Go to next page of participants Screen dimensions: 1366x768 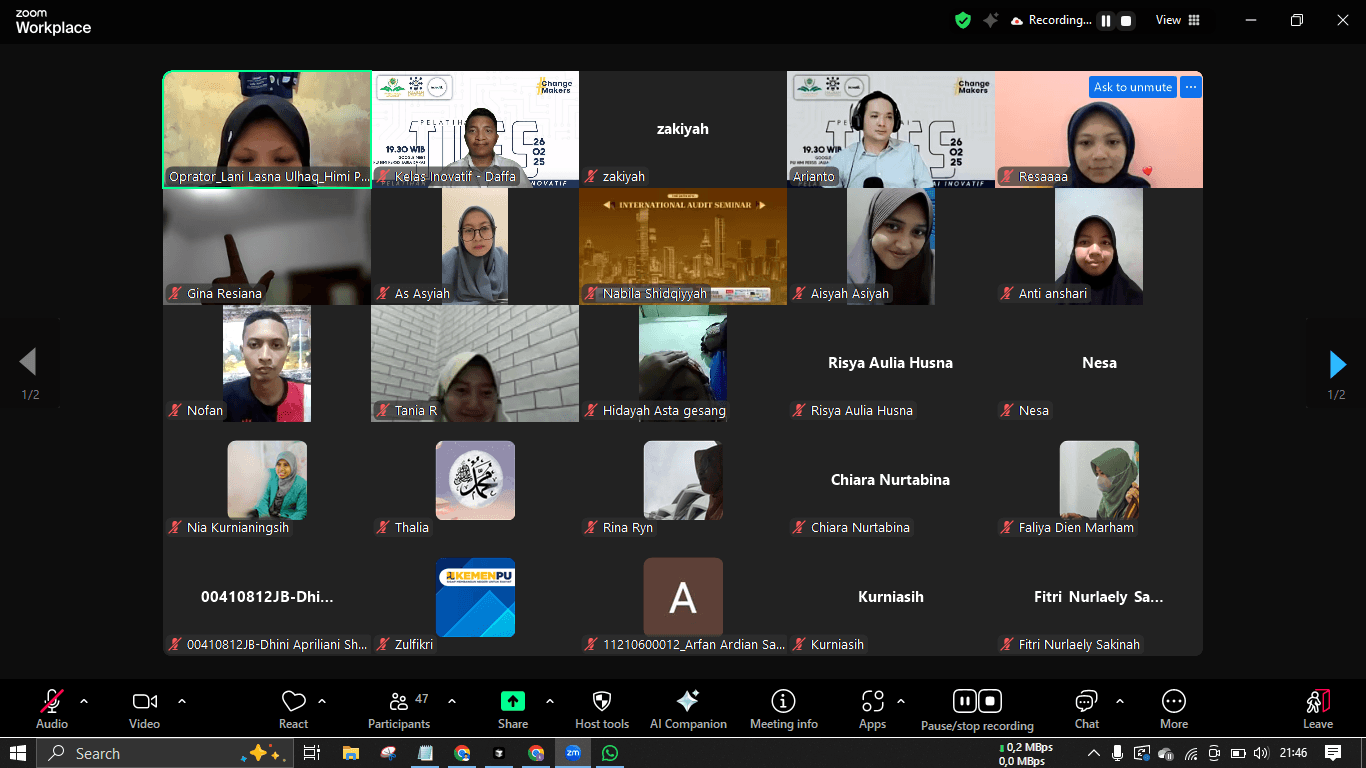click(x=1337, y=363)
